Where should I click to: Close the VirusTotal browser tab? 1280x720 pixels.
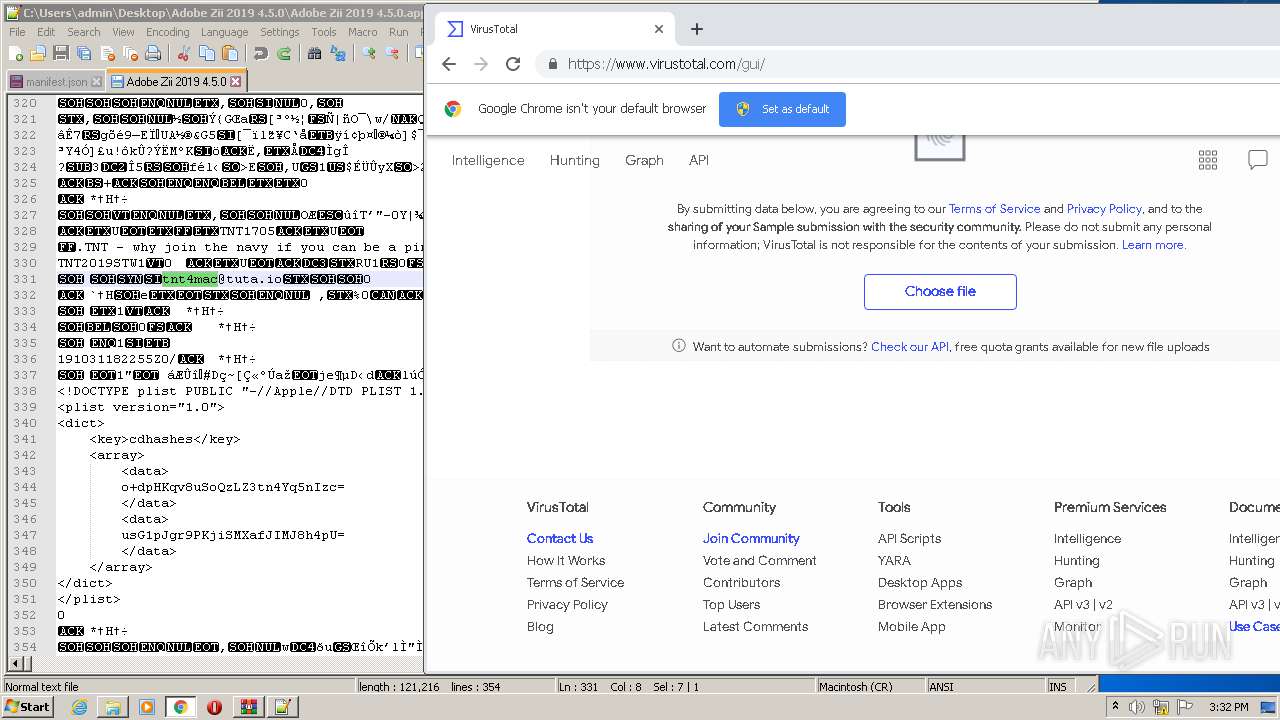tap(659, 29)
